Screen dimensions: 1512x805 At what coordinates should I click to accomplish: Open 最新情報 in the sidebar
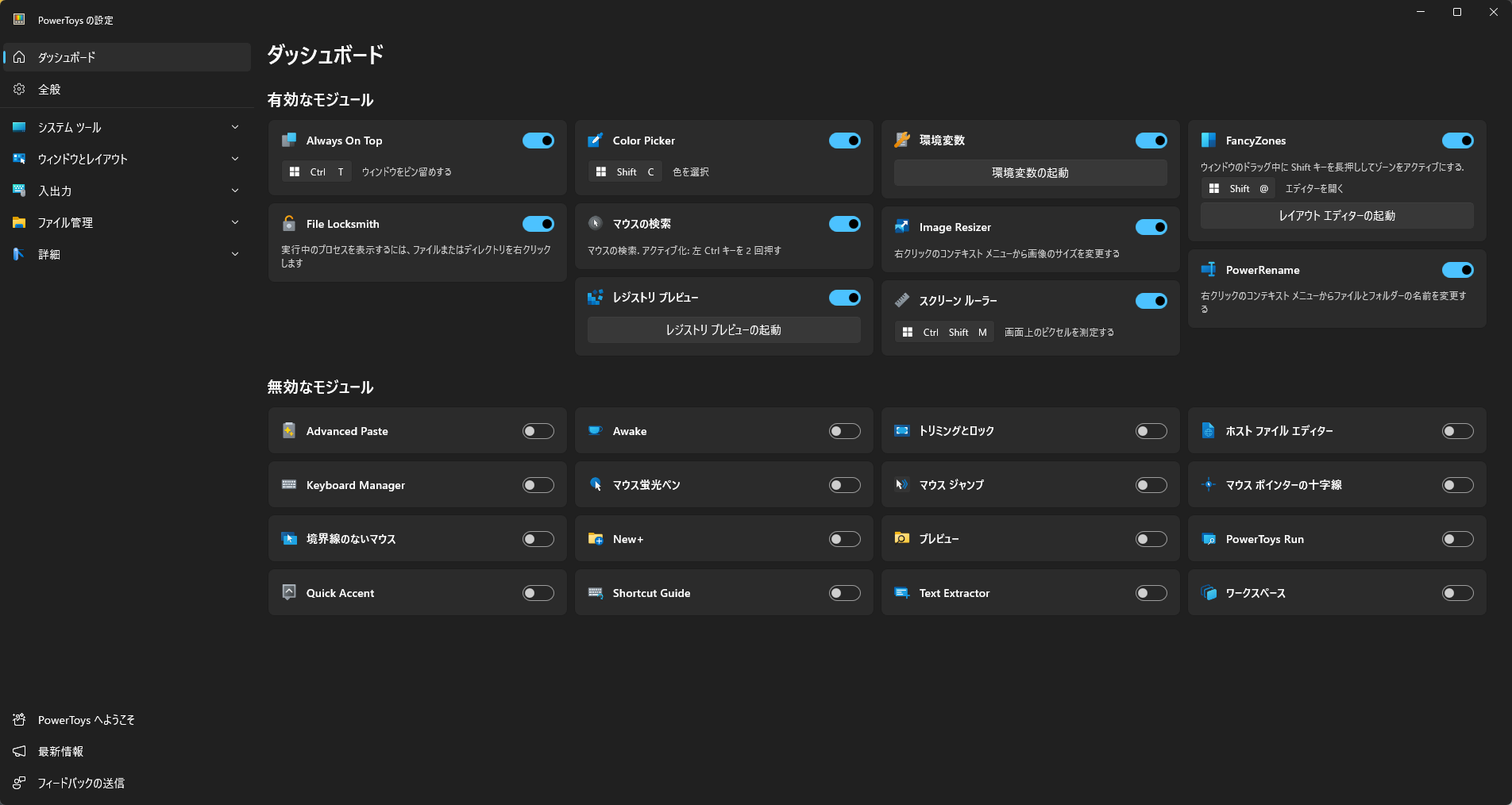(x=127, y=752)
